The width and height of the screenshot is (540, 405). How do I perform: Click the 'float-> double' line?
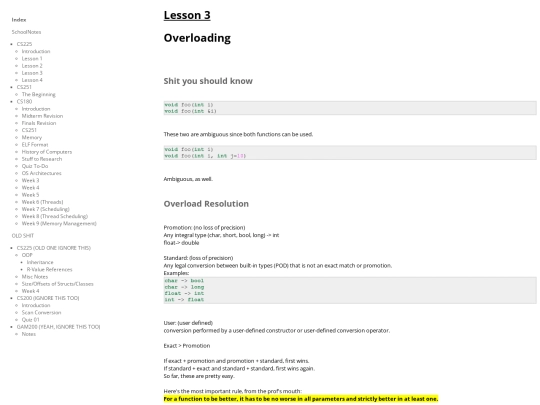(x=181, y=243)
